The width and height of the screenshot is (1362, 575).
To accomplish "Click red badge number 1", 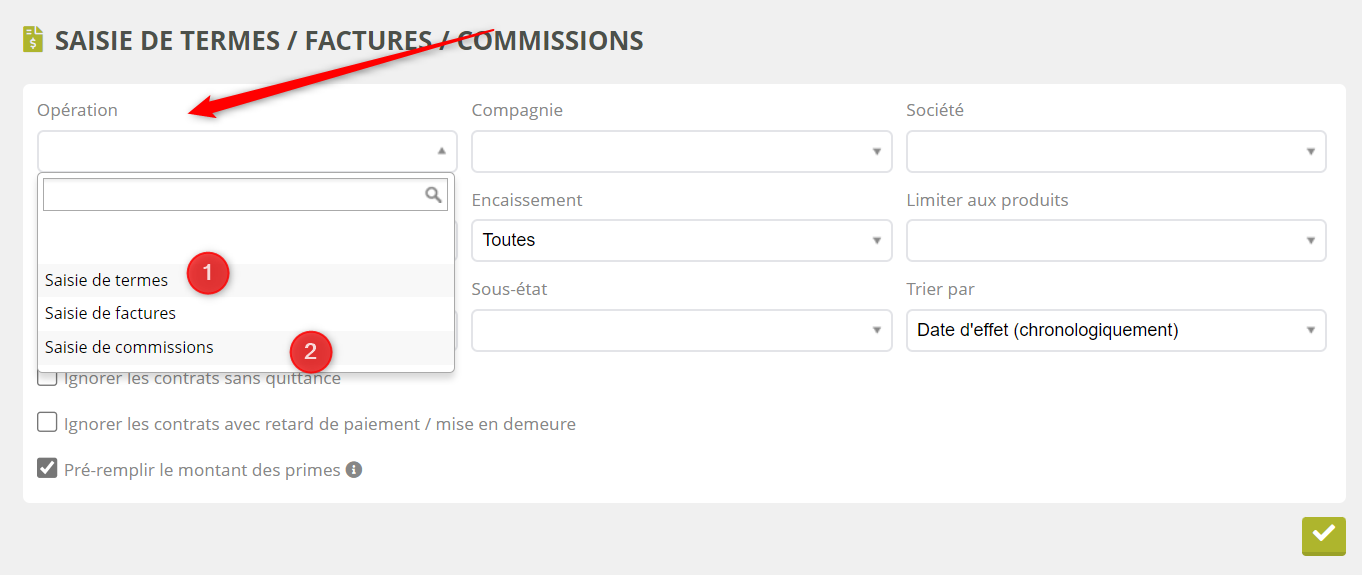I will pos(208,273).
